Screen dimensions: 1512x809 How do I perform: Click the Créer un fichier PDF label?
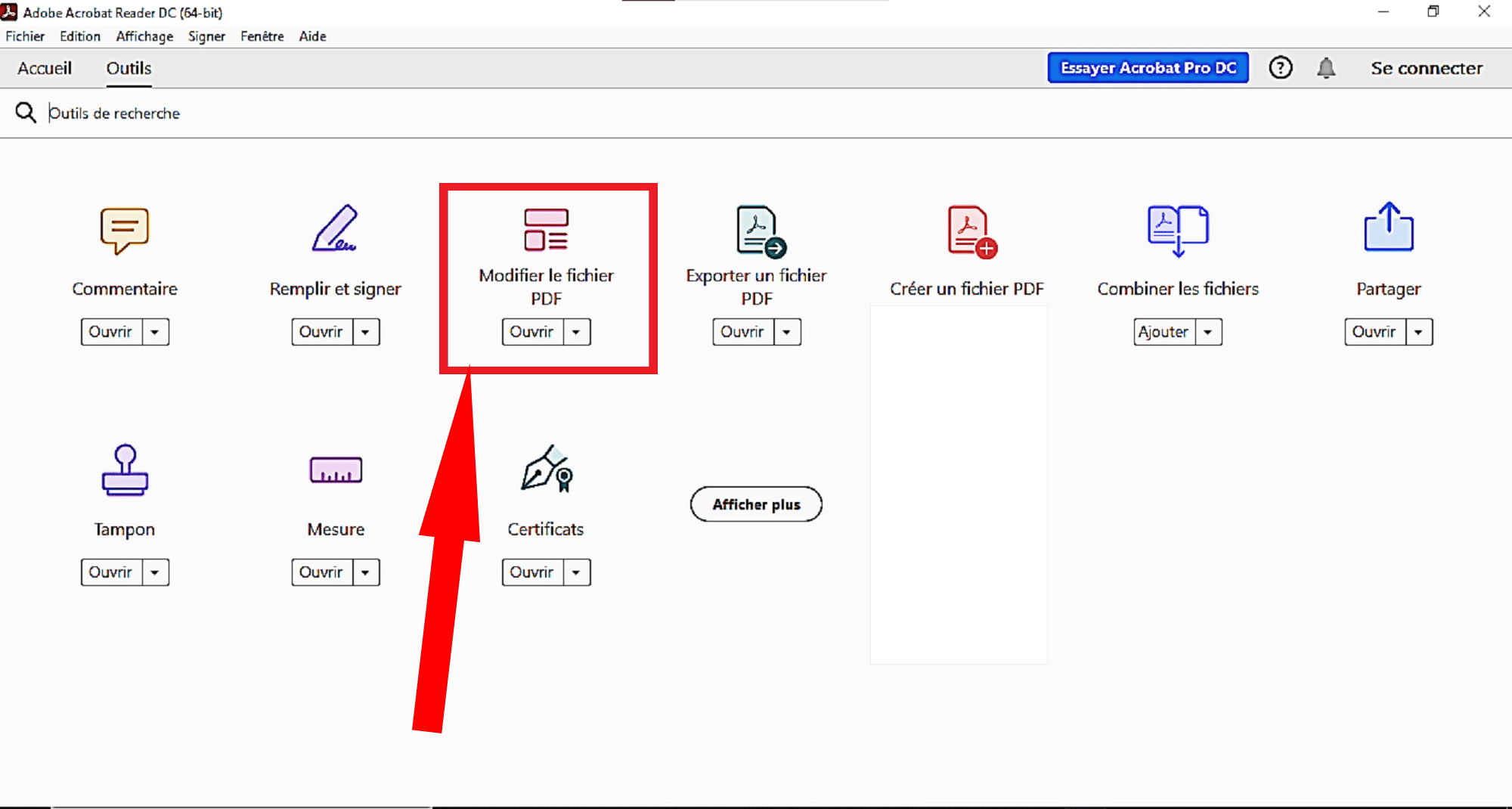(966, 289)
